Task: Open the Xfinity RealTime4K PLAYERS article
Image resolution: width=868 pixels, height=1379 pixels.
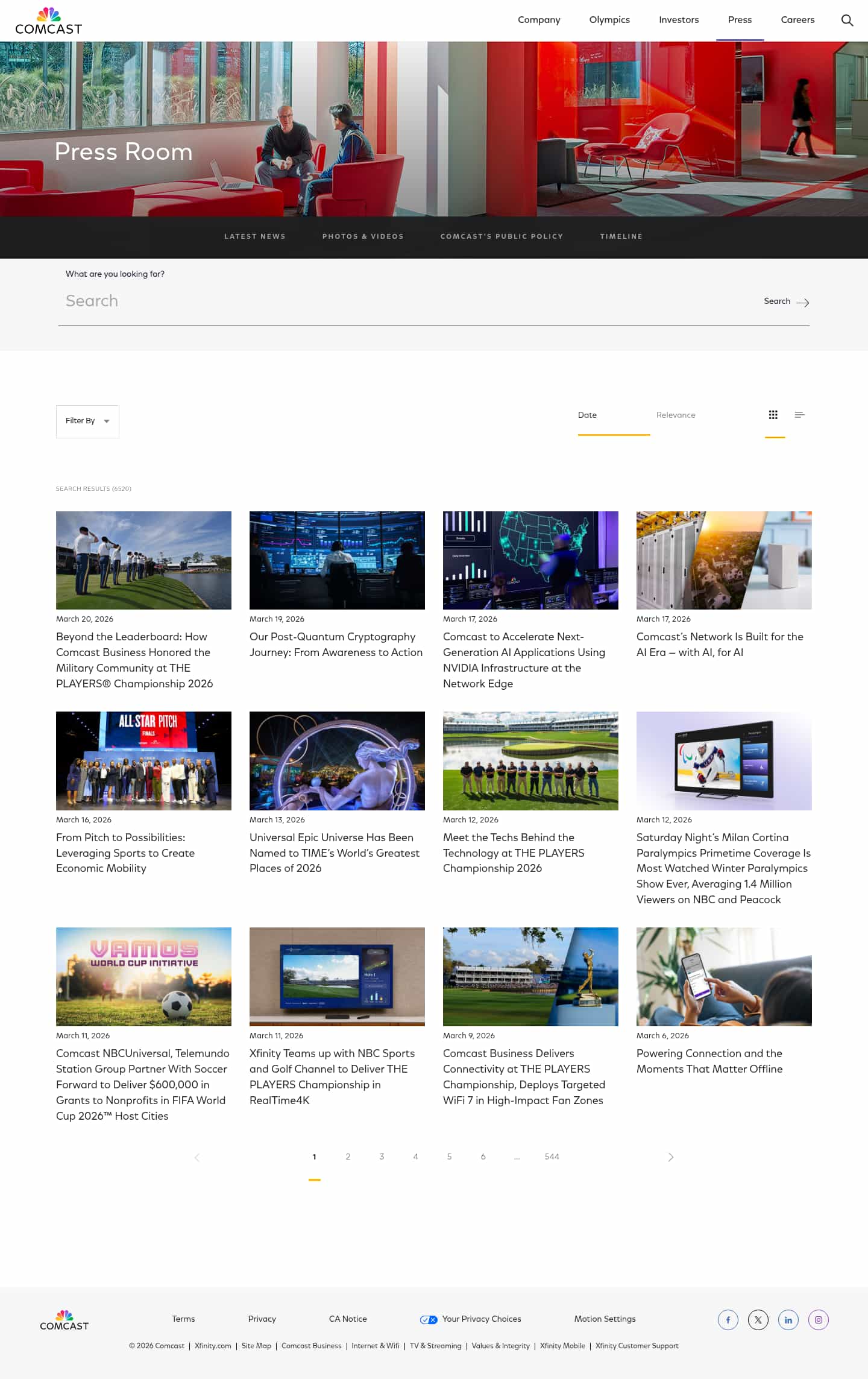Action: [x=332, y=1076]
